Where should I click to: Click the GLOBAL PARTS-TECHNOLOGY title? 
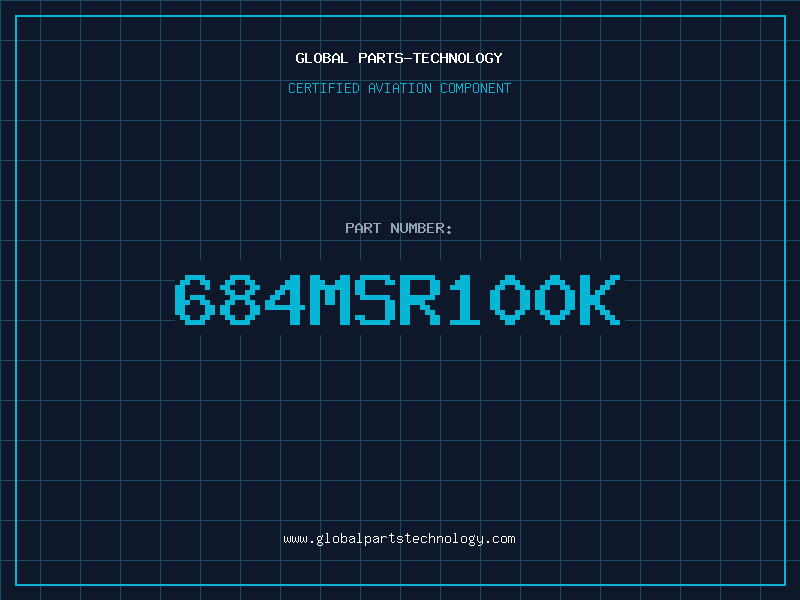click(399, 58)
